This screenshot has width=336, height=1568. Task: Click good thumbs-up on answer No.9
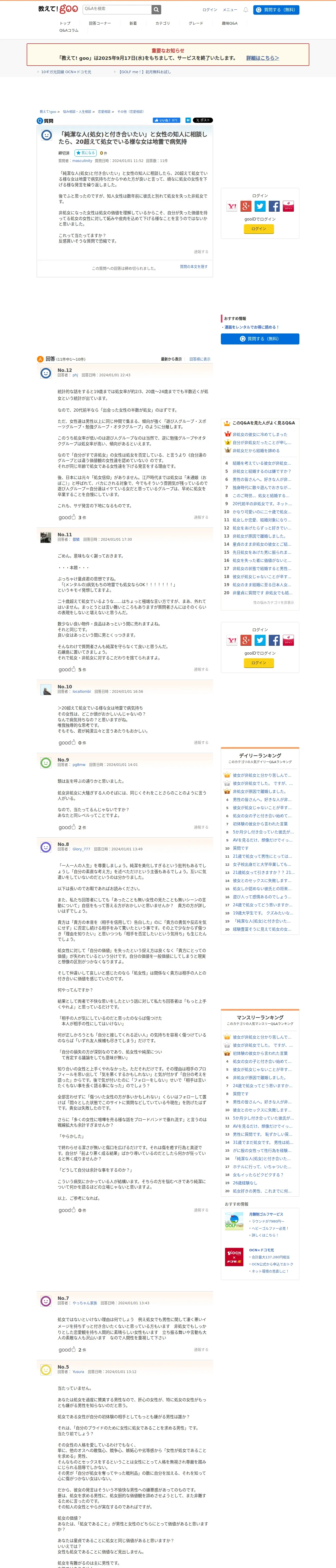tap(67, 827)
